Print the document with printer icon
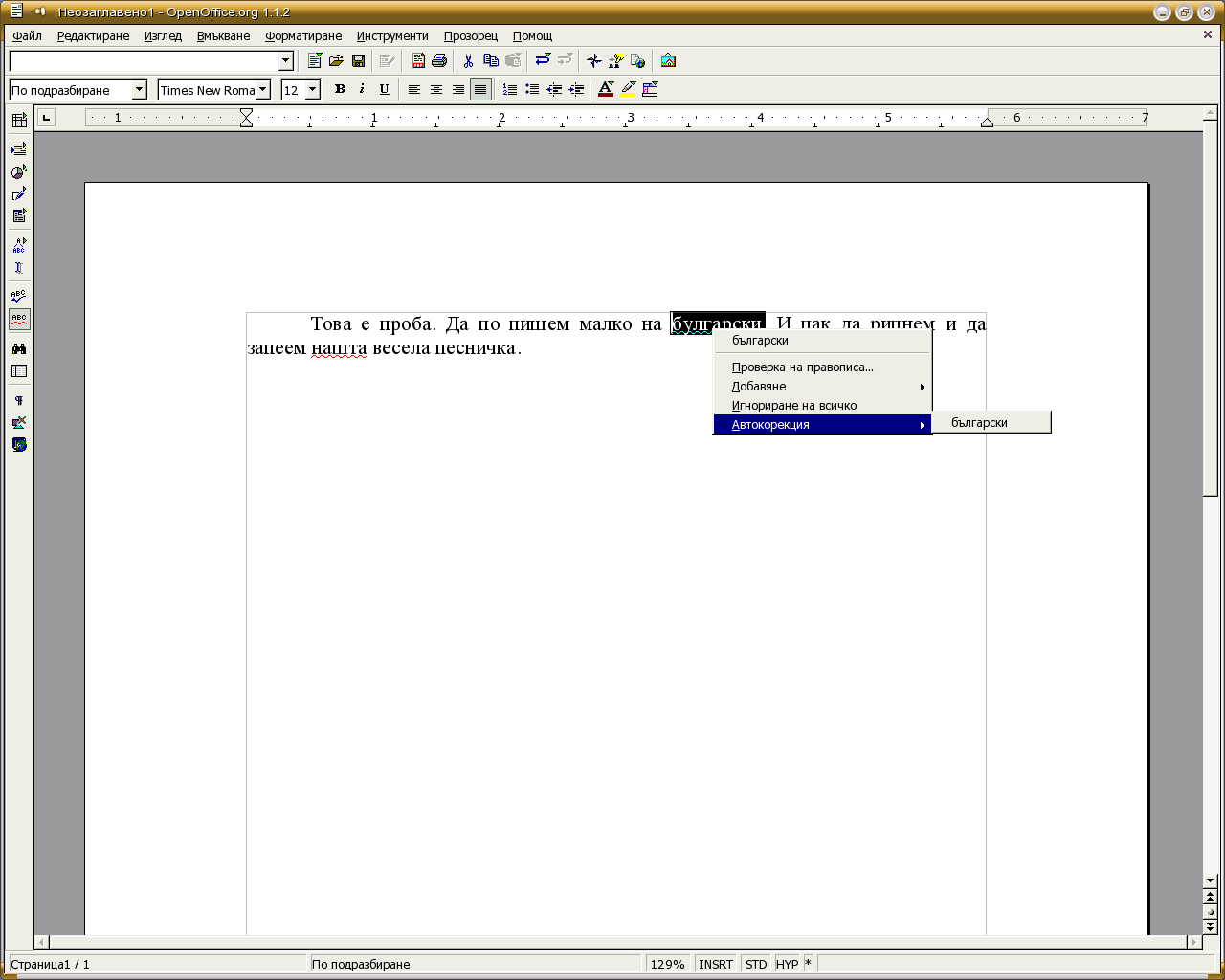Viewport: 1225px width, 980px height. coord(439,60)
